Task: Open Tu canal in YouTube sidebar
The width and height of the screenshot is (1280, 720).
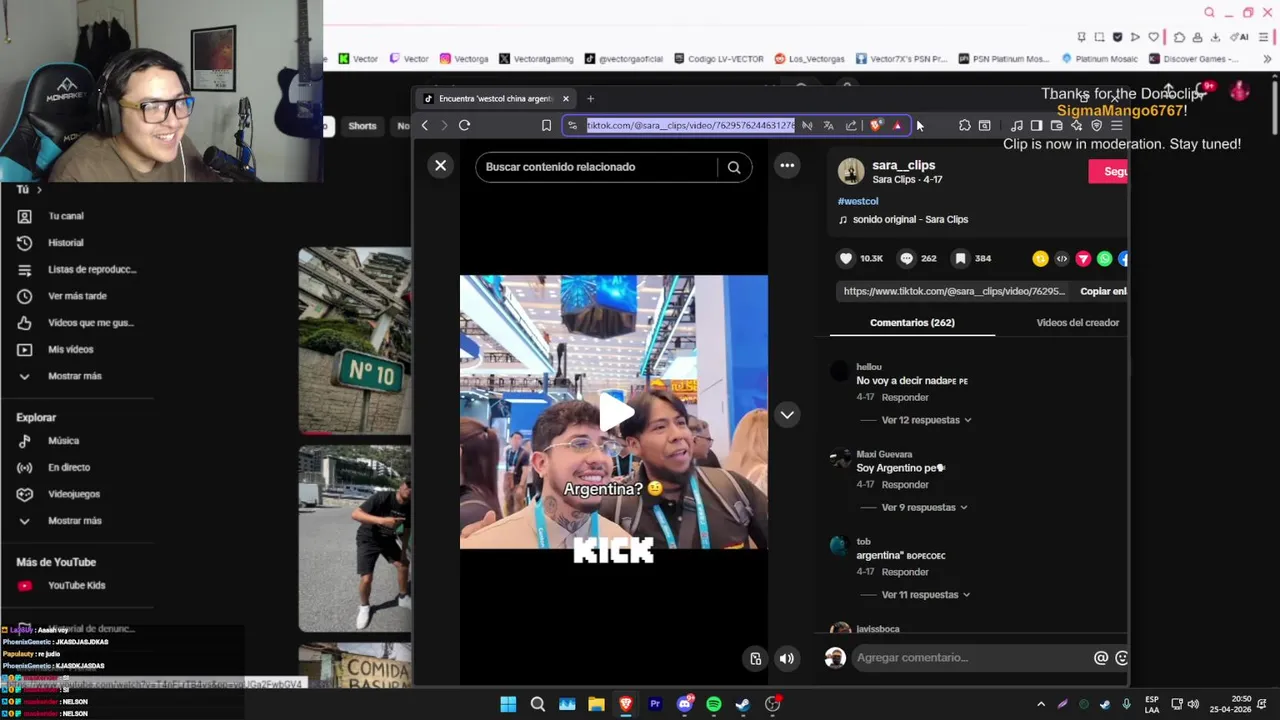Action: [x=66, y=216]
